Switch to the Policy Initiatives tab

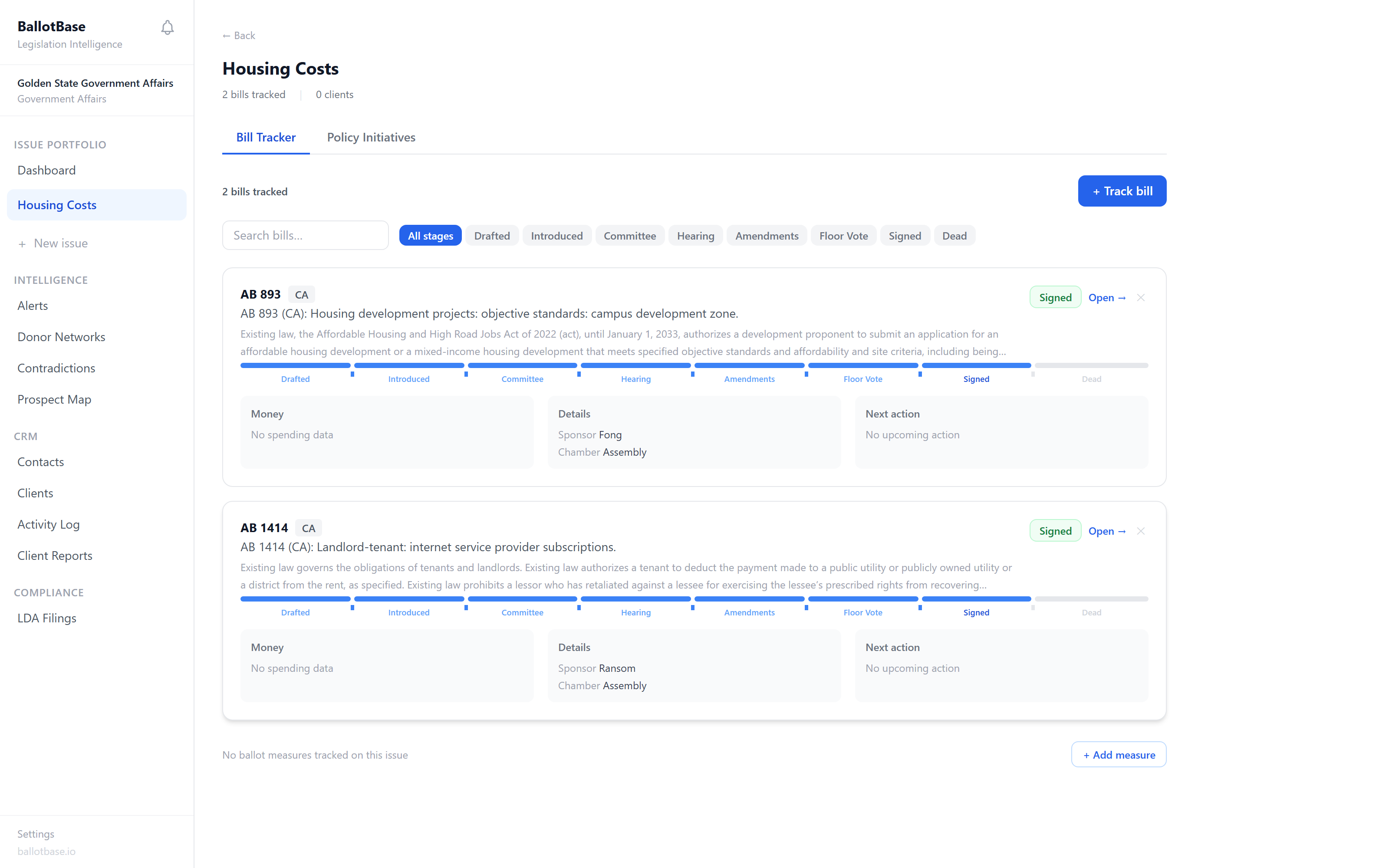pyautogui.click(x=371, y=137)
